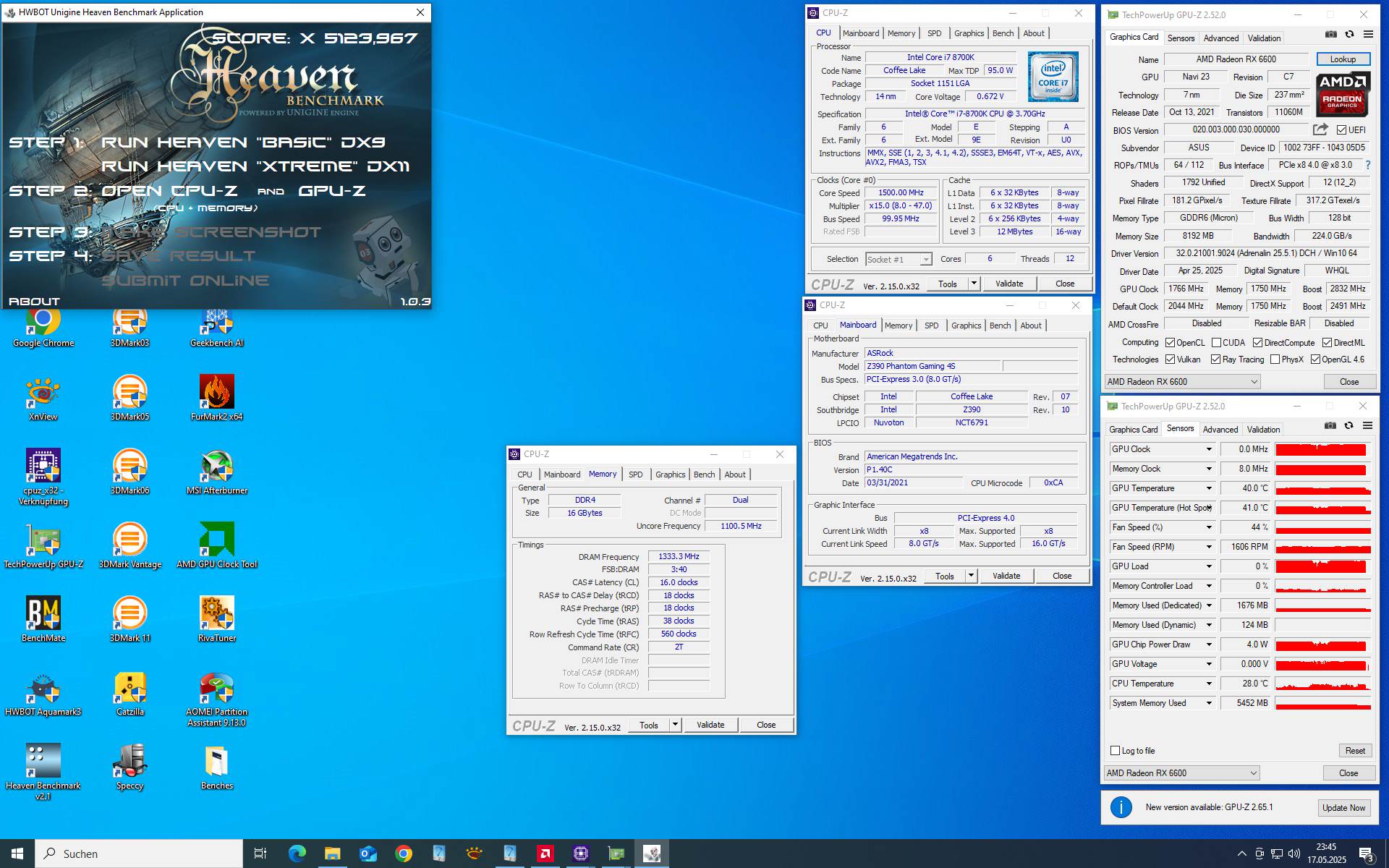1389x868 pixels.
Task: Switch to Advanced tab in GPU-Z Graphics Card window
Action: tap(1221, 38)
